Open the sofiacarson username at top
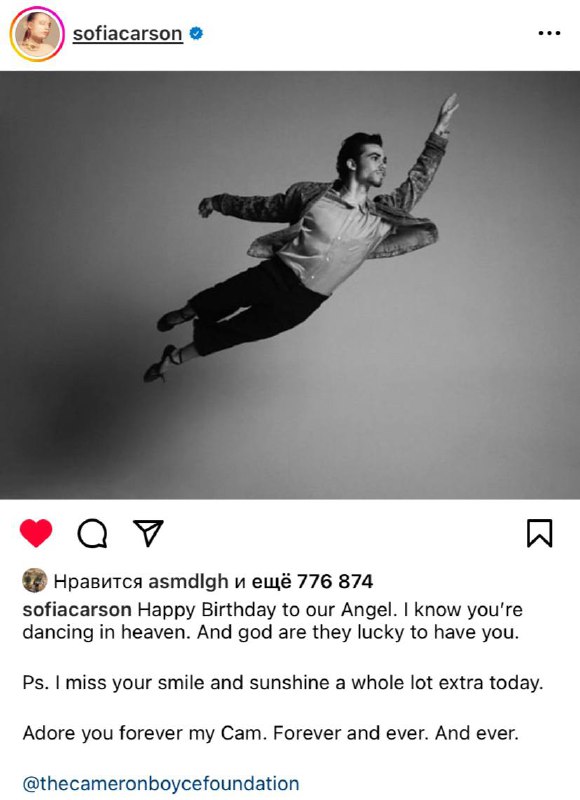This screenshot has height=800, width=580. tap(128, 34)
